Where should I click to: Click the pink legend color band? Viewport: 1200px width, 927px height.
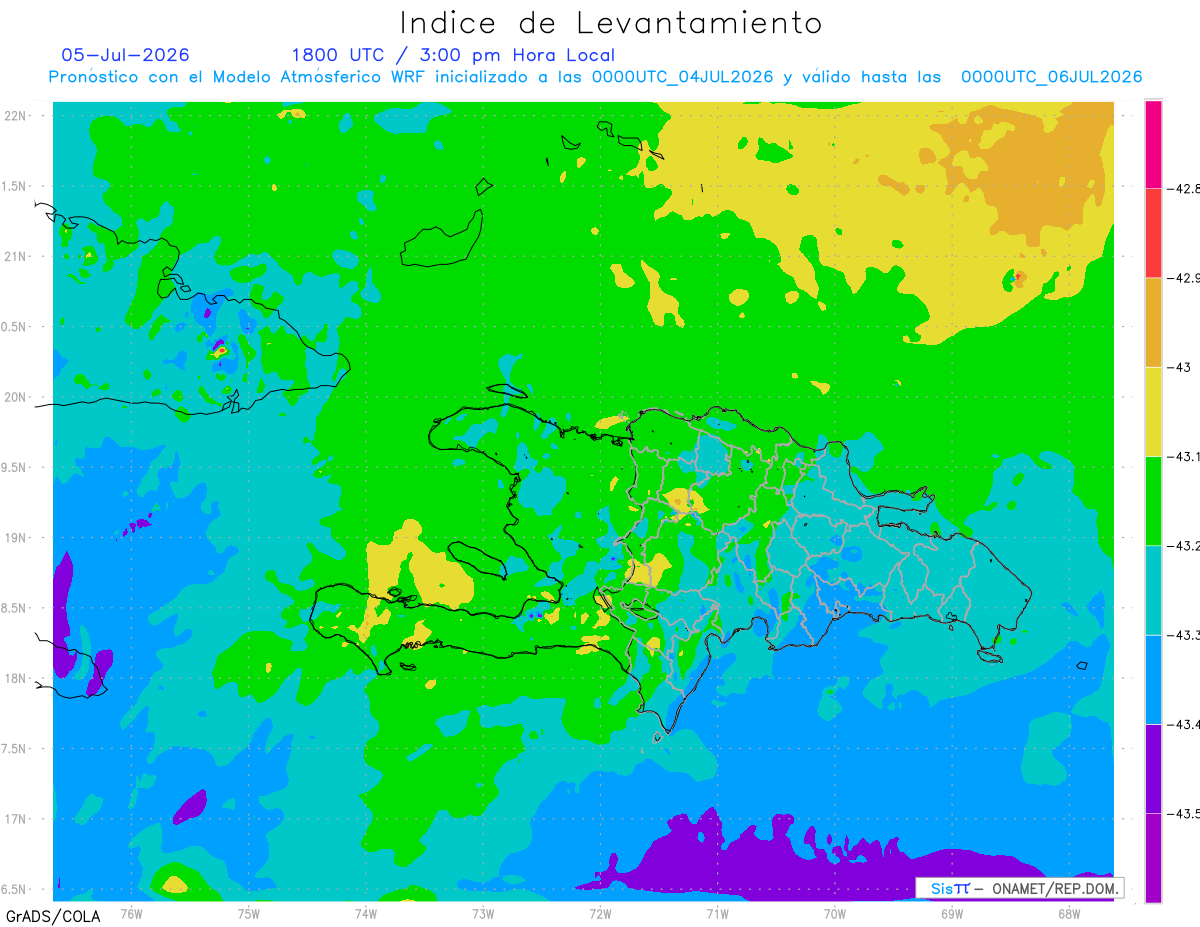pyautogui.click(x=1153, y=144)
